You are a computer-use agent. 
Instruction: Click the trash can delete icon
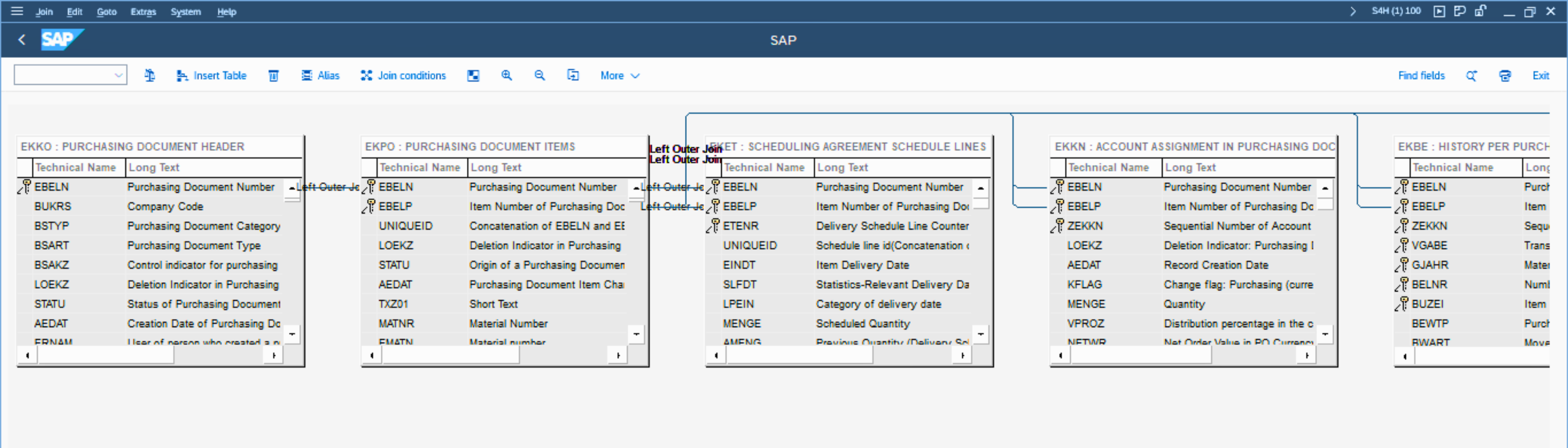pos(273,75)
